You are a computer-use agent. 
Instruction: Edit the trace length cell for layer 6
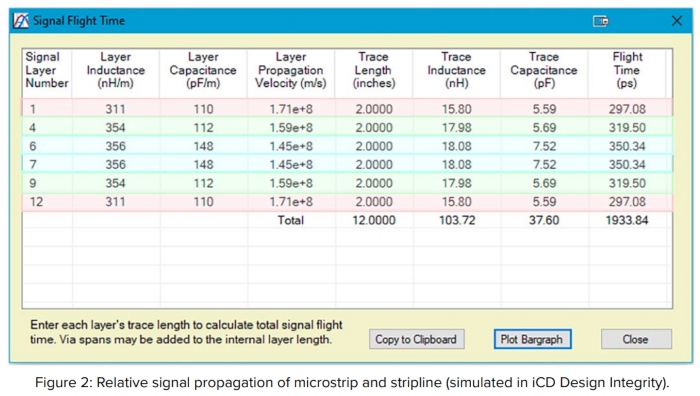coord(374,146)
